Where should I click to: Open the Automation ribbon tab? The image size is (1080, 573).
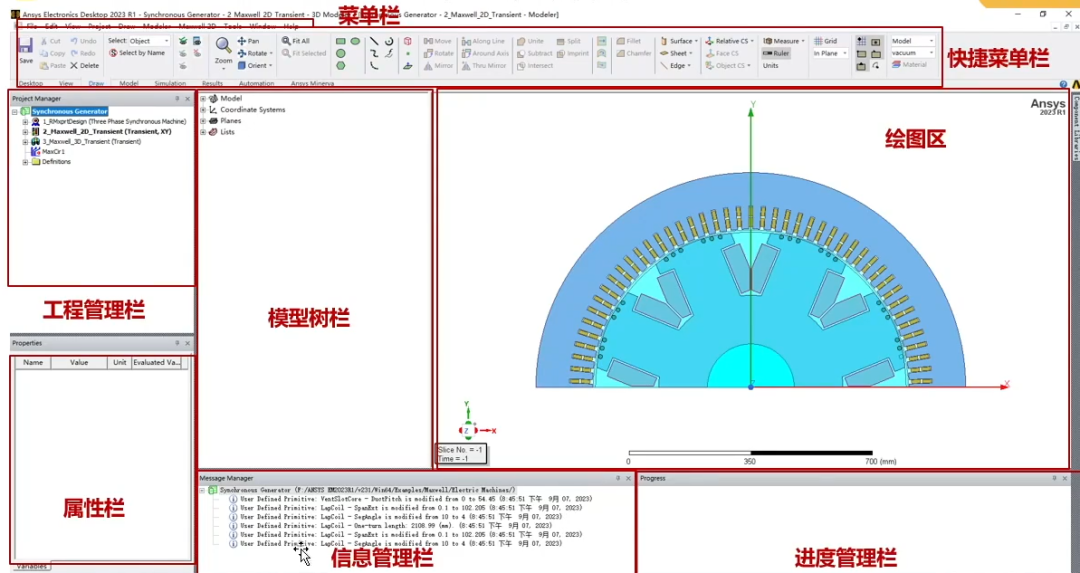256,83
